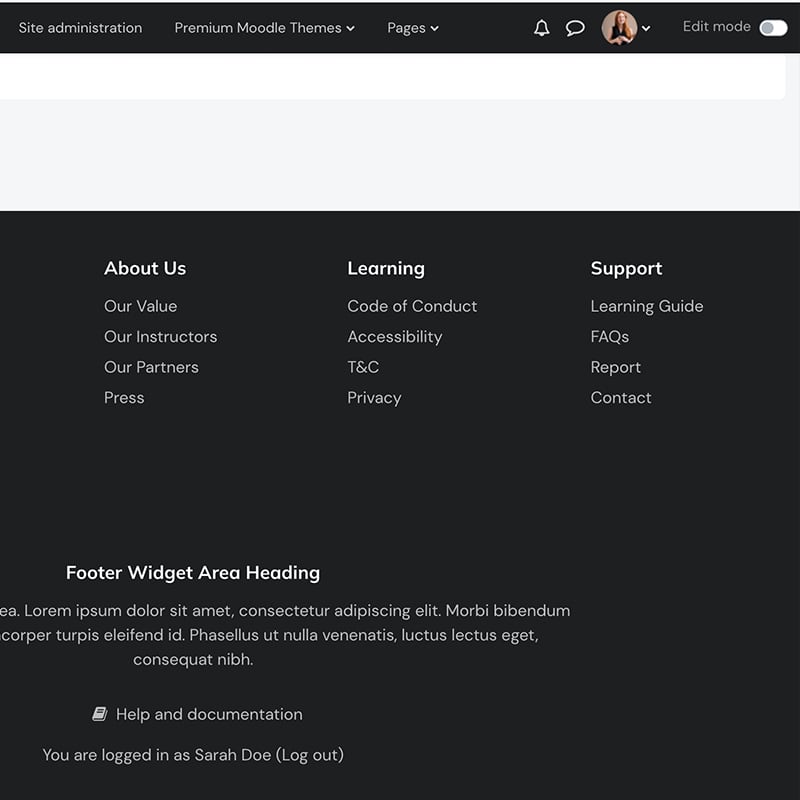
Task: Open the Learning Guide link
Action: tap(647, 306)
